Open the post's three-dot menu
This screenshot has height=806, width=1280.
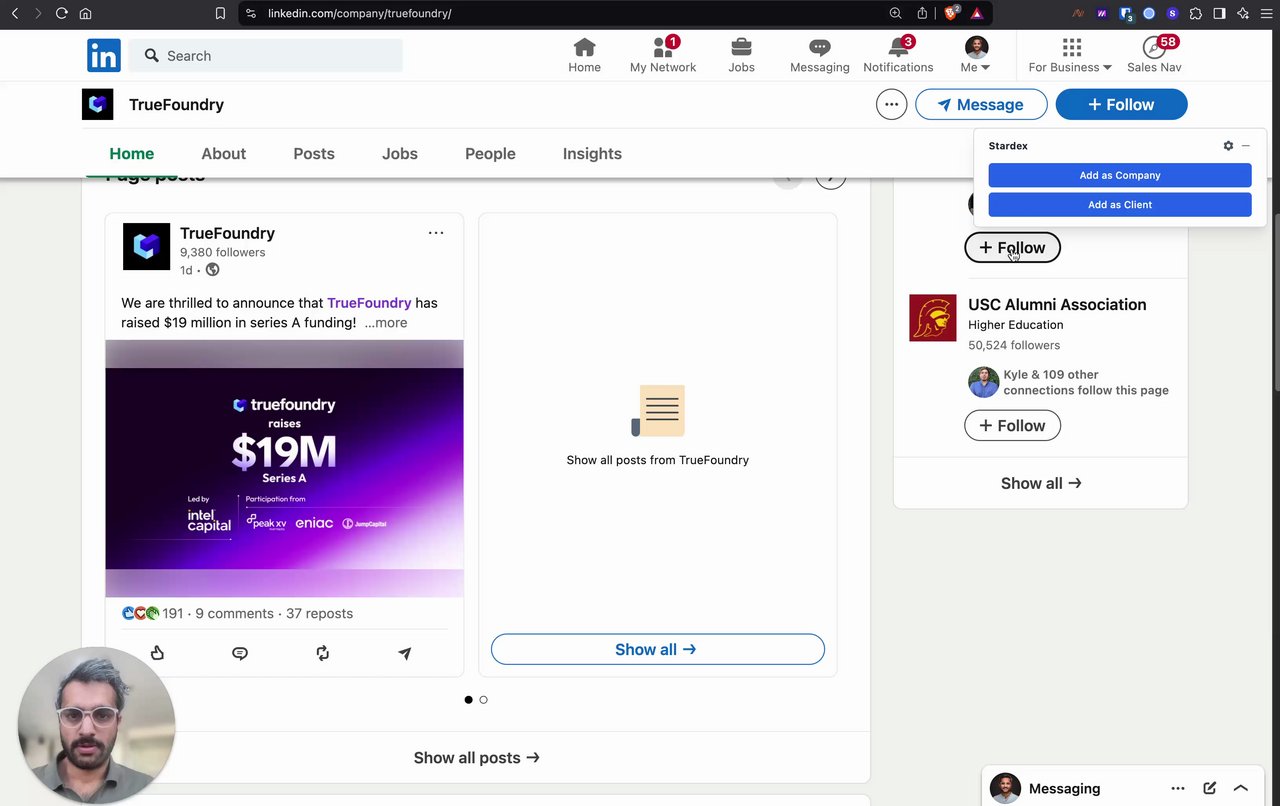click(436, 233)
